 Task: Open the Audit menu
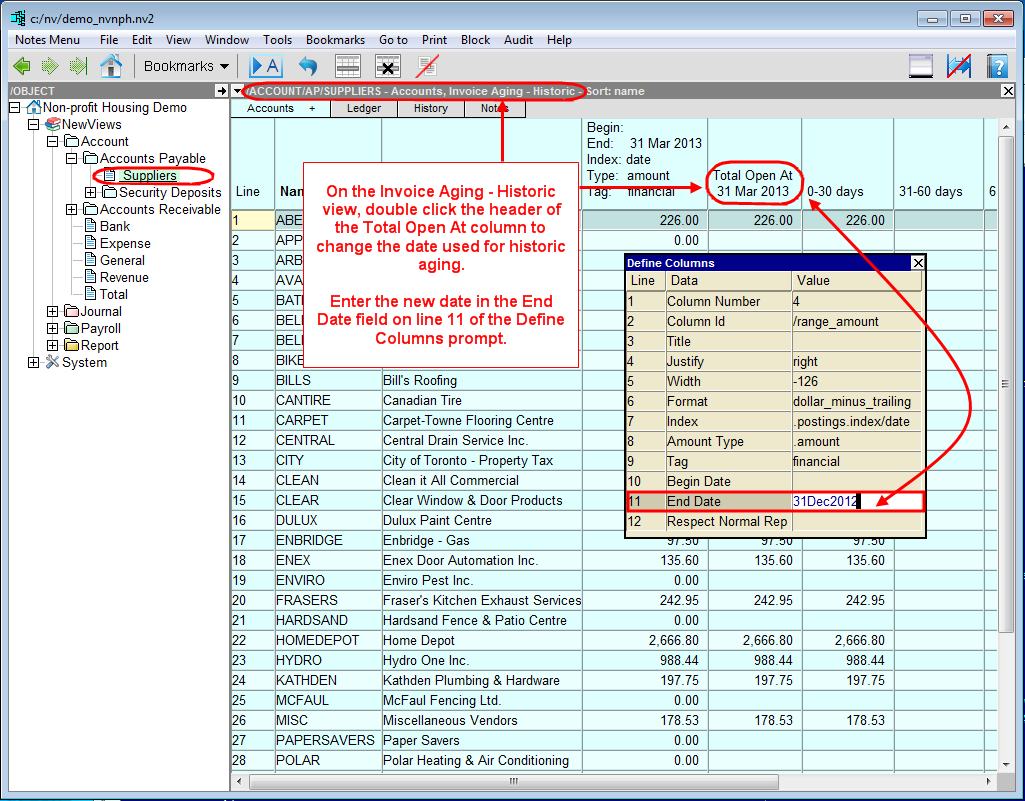[518, 40]
